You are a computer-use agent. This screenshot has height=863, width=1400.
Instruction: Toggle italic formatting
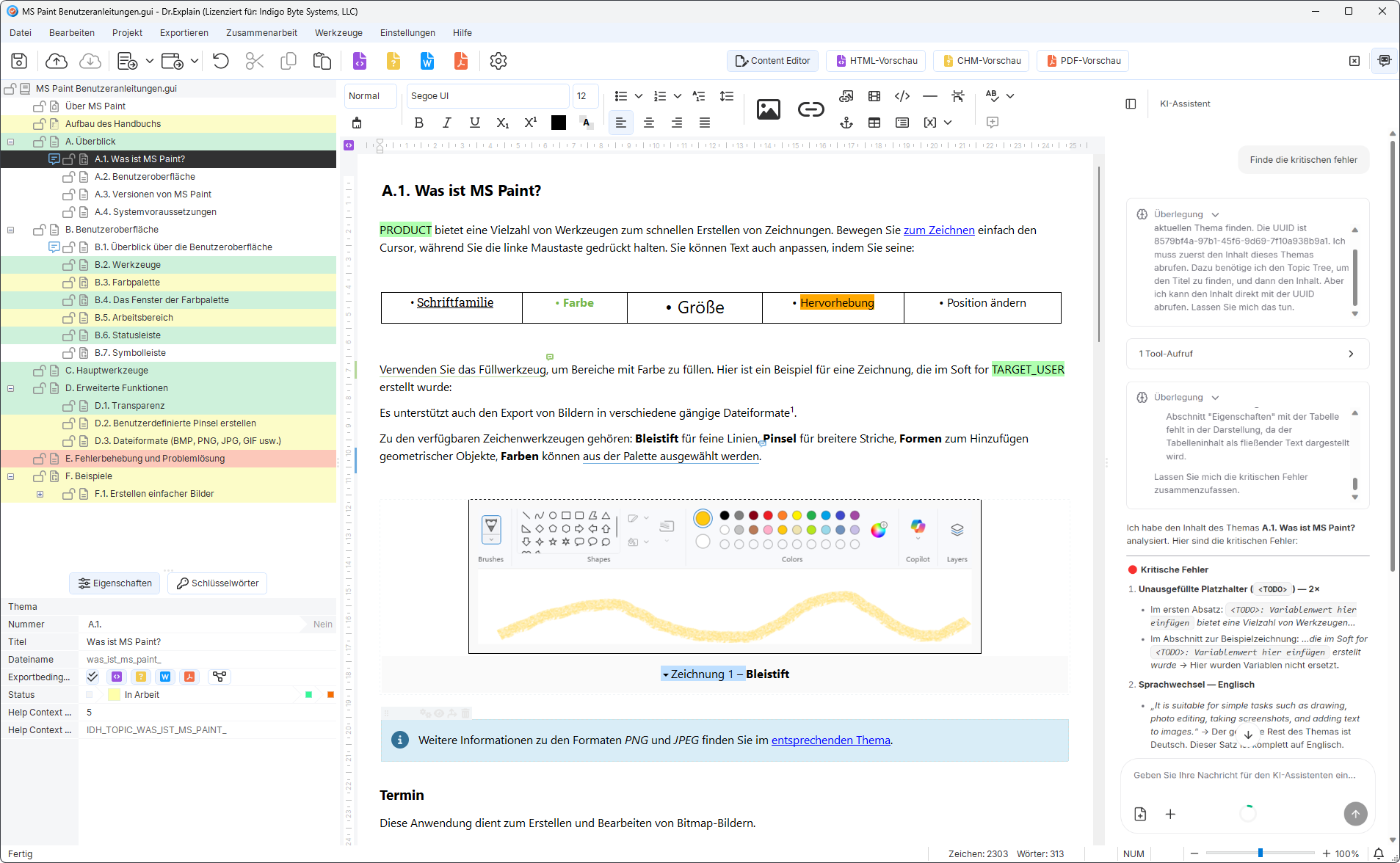[x=447, y=123]
